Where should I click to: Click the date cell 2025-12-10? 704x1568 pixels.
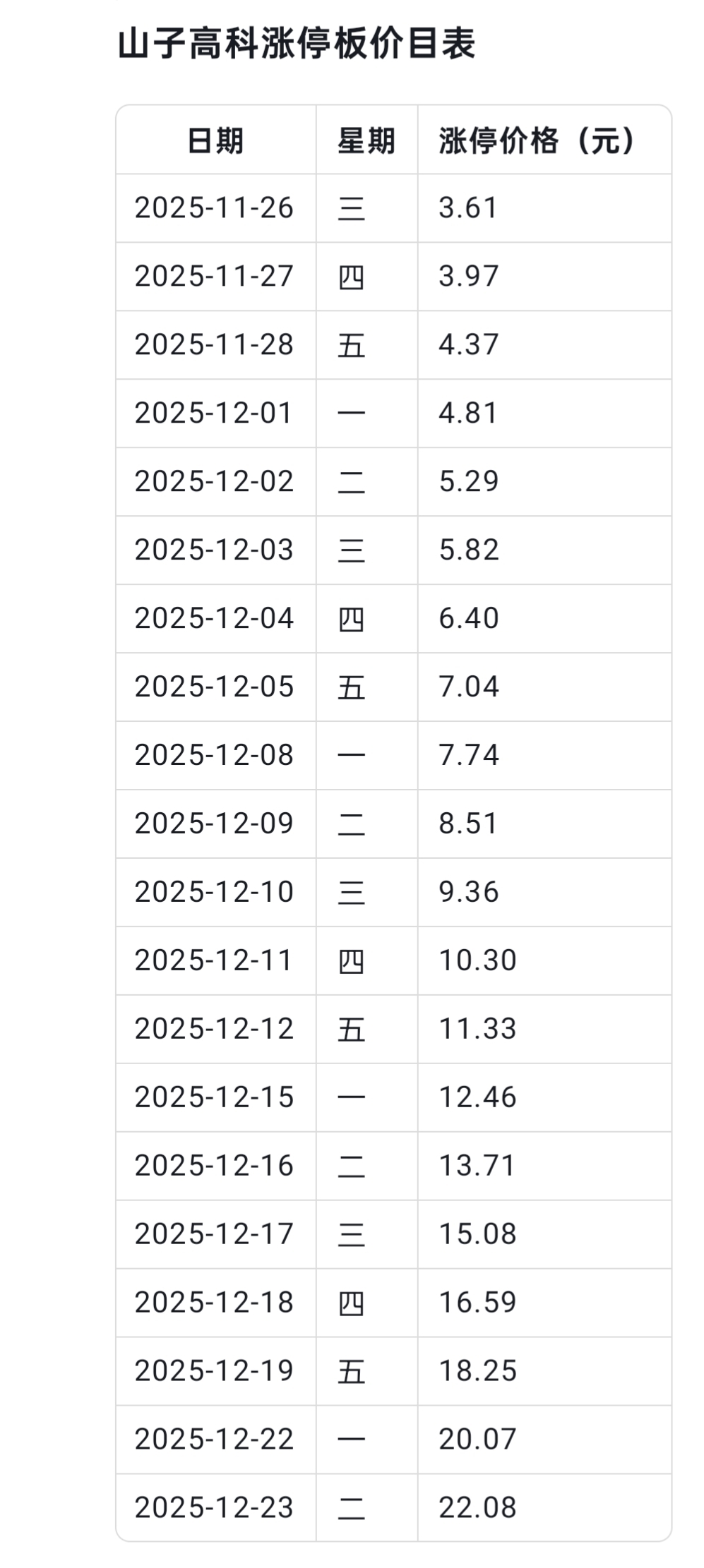214,892
